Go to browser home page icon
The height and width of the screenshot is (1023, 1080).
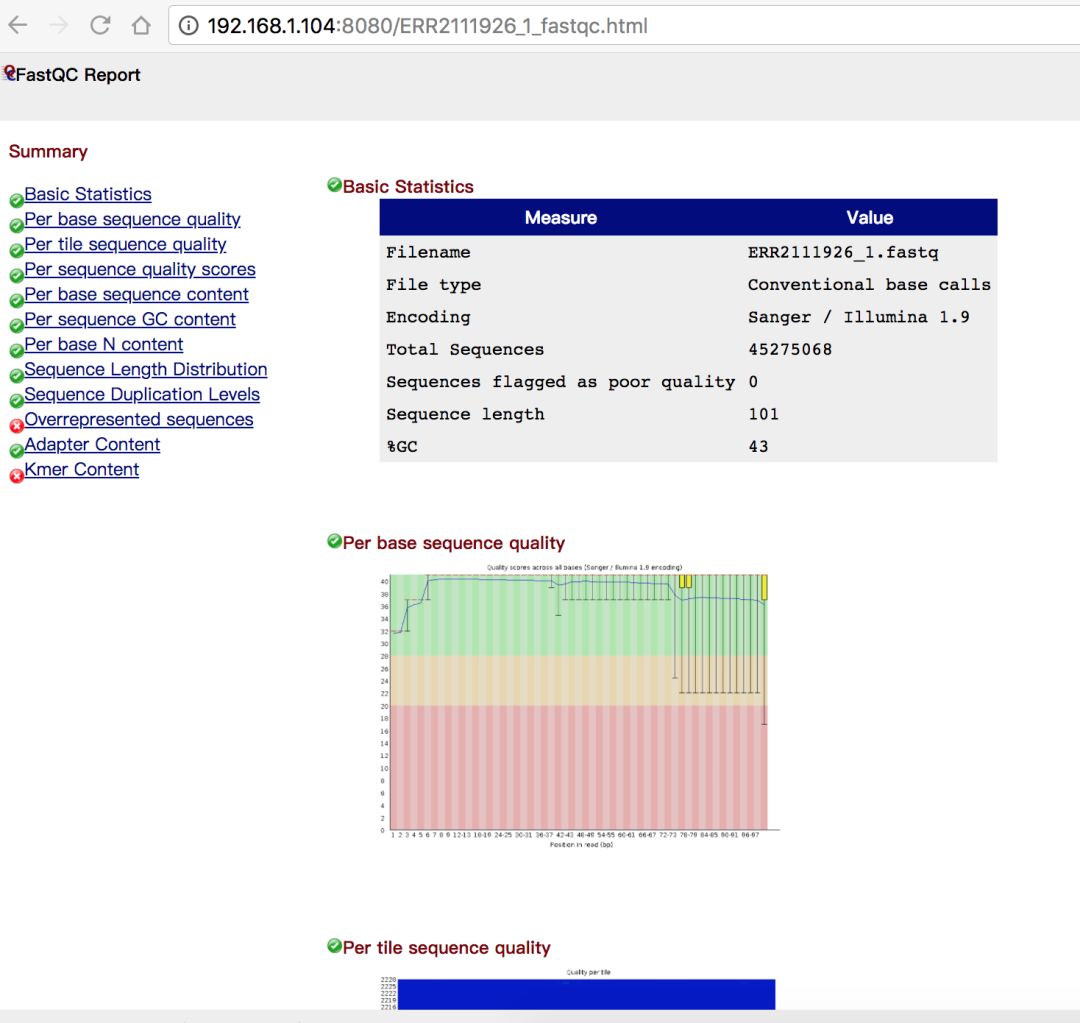pos(141,26)
